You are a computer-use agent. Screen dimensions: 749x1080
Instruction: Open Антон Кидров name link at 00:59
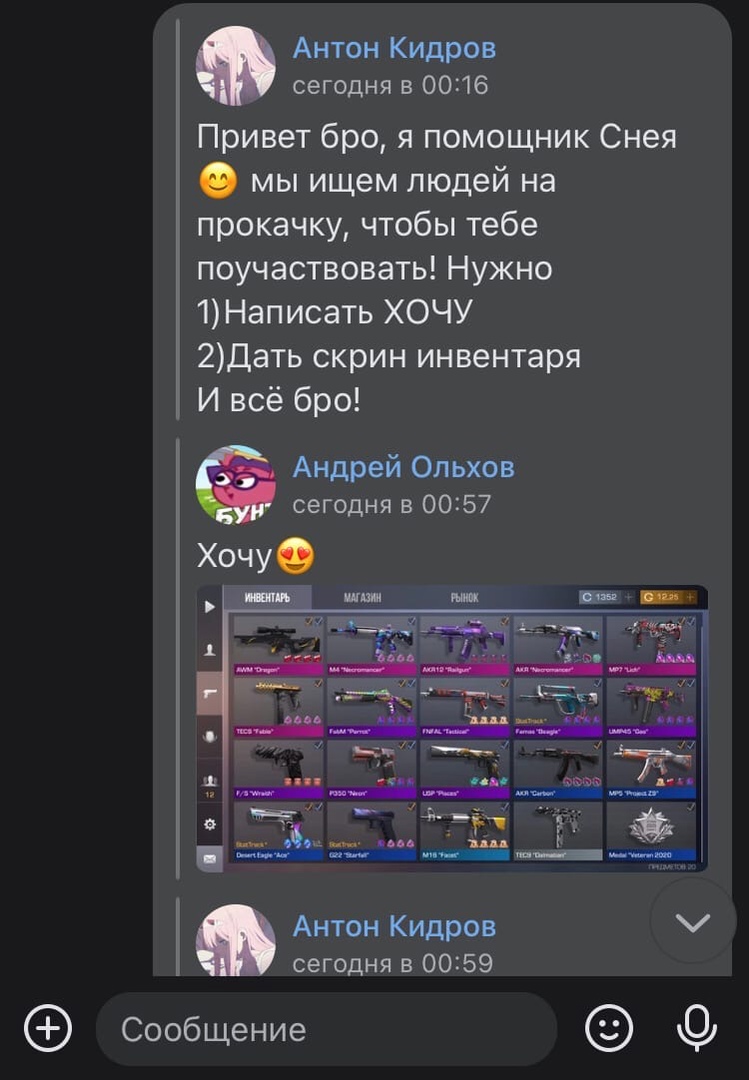pyautogui.click(x=393, y=926)
